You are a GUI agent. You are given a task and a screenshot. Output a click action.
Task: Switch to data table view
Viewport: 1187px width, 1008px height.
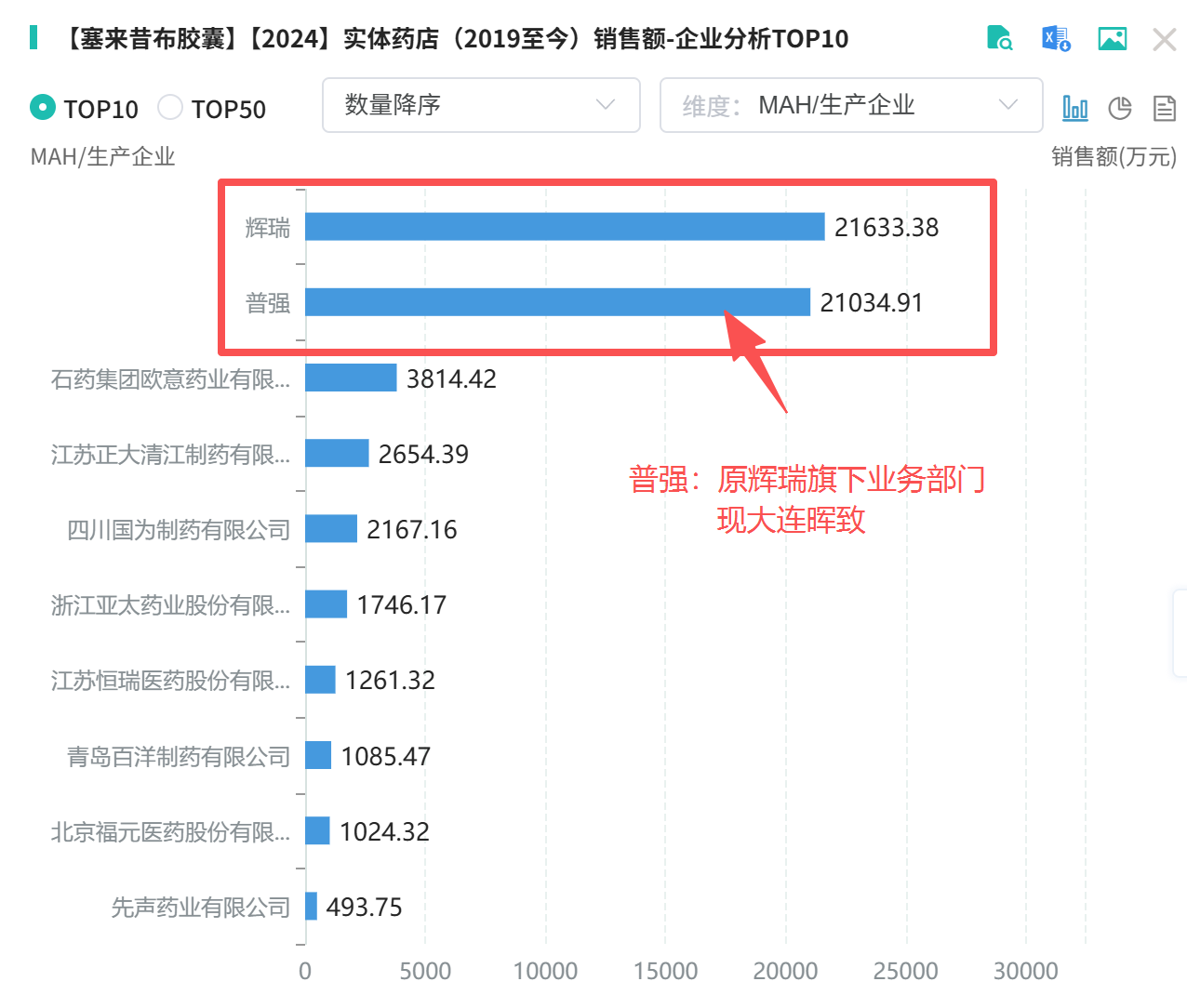tap(1165, 108)
